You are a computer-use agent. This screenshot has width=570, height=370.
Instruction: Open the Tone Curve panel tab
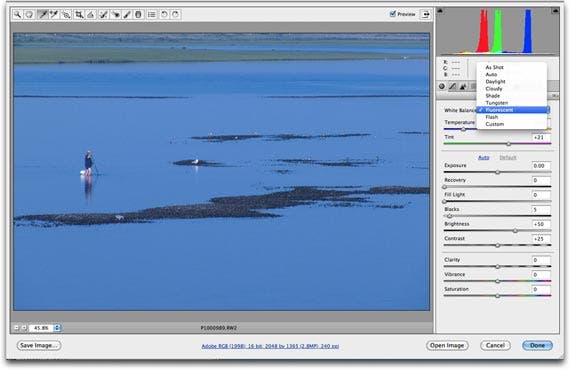453,86
